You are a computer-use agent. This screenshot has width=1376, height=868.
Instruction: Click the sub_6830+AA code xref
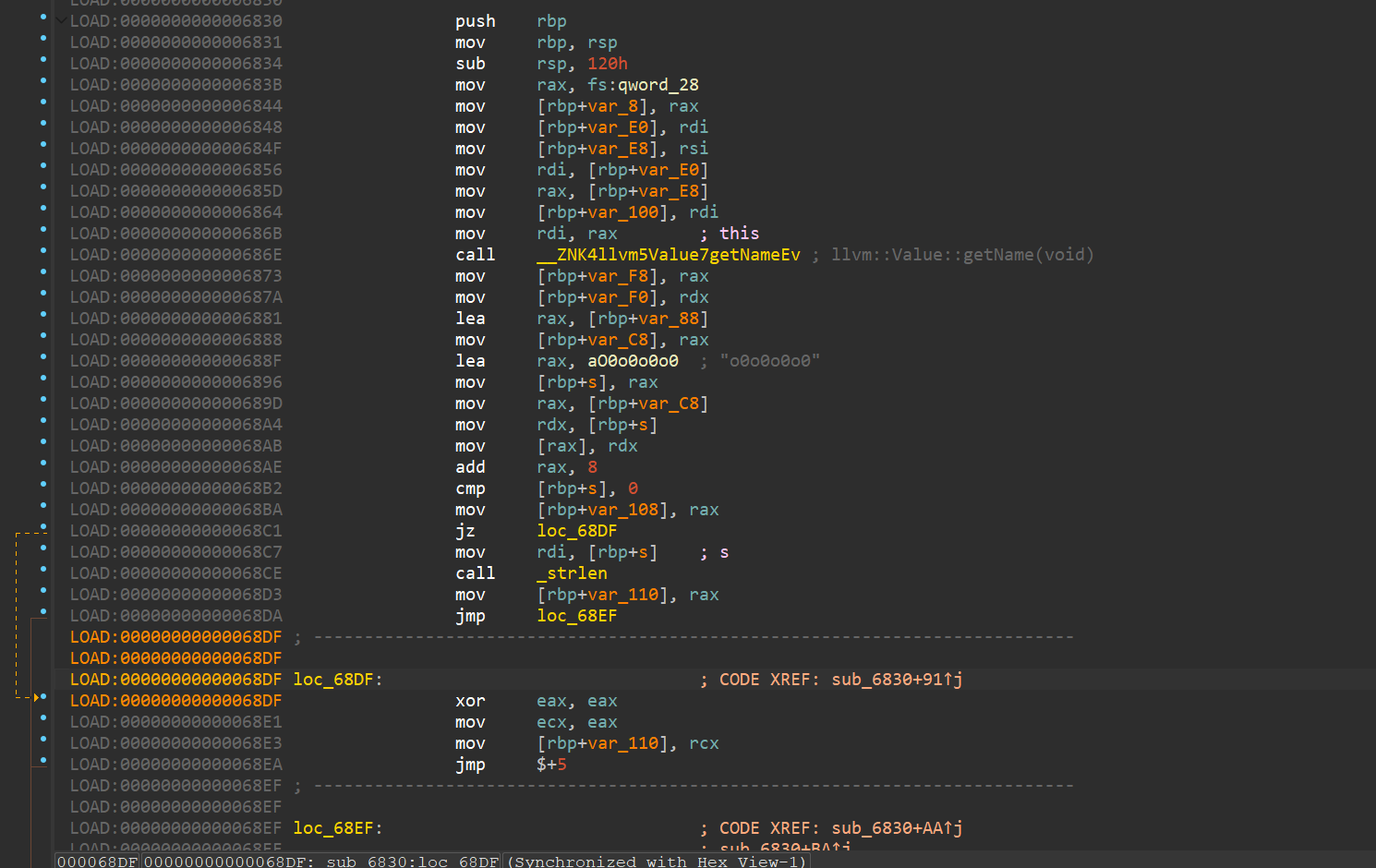click(896, 828)
